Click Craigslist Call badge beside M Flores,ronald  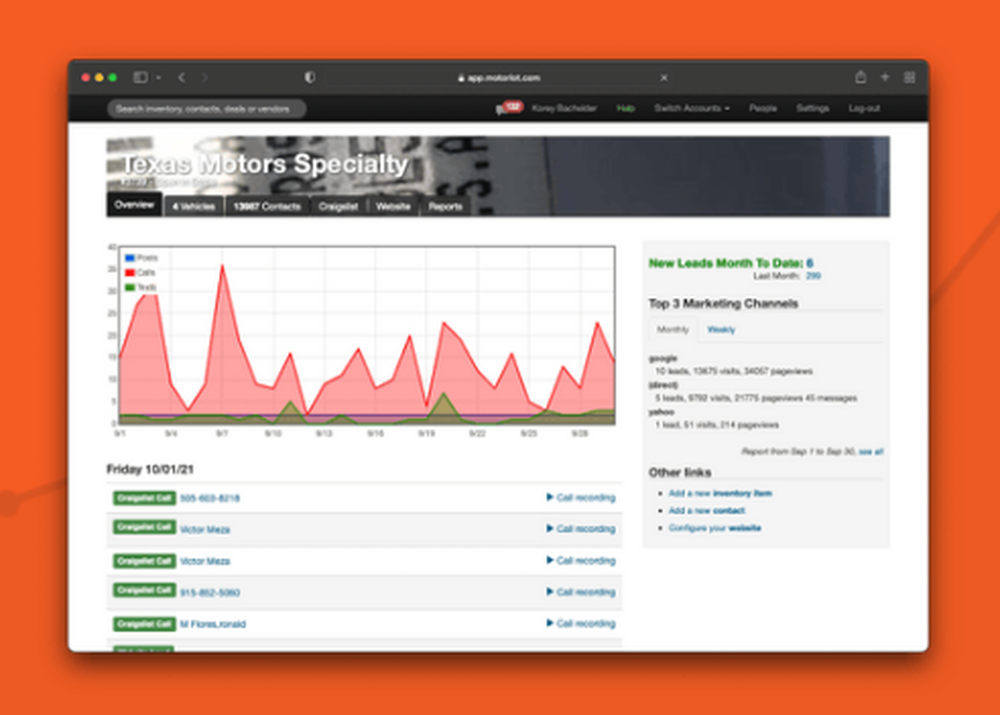point(144,624)
